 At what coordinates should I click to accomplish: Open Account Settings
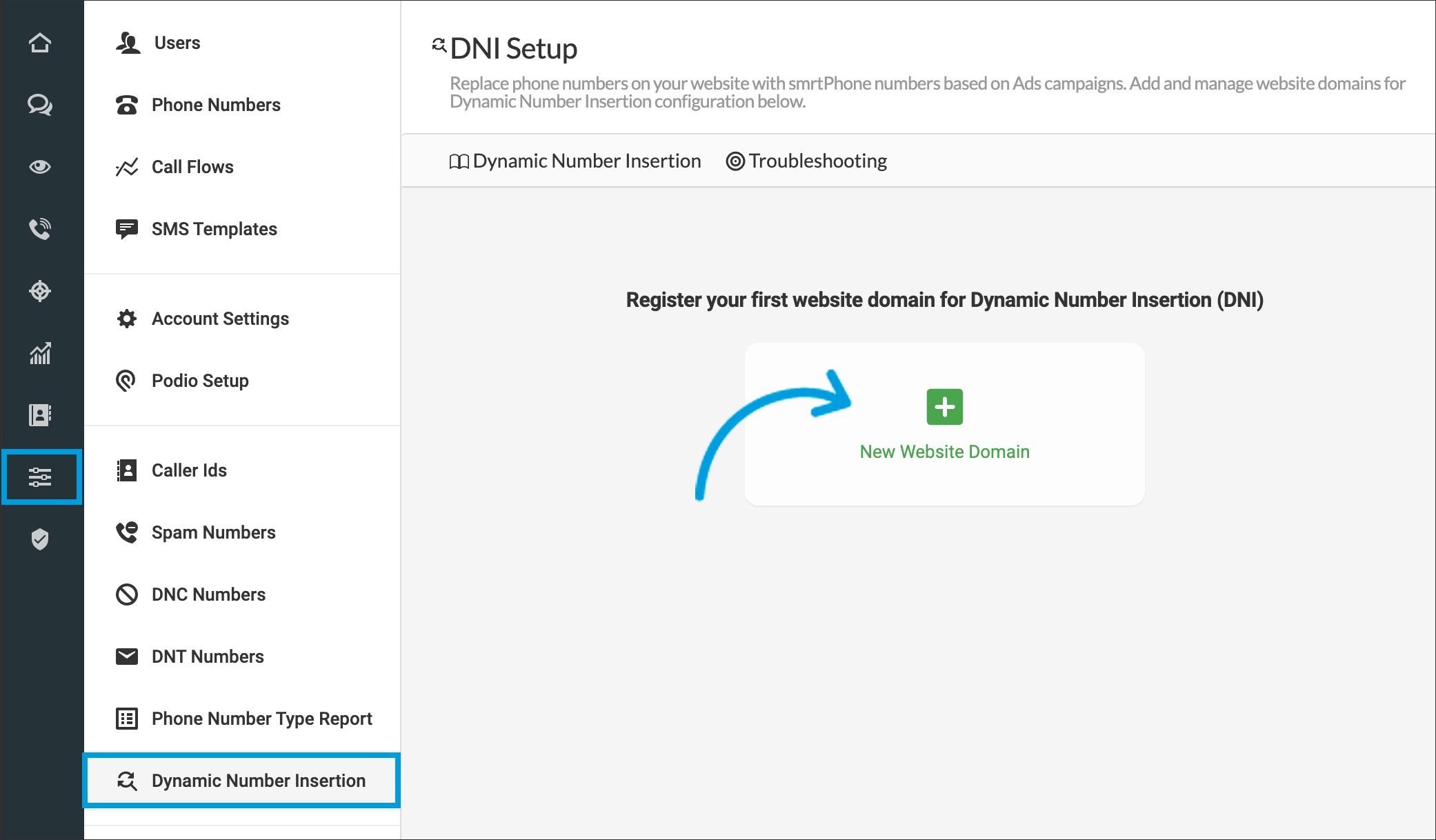click(219, 319)
